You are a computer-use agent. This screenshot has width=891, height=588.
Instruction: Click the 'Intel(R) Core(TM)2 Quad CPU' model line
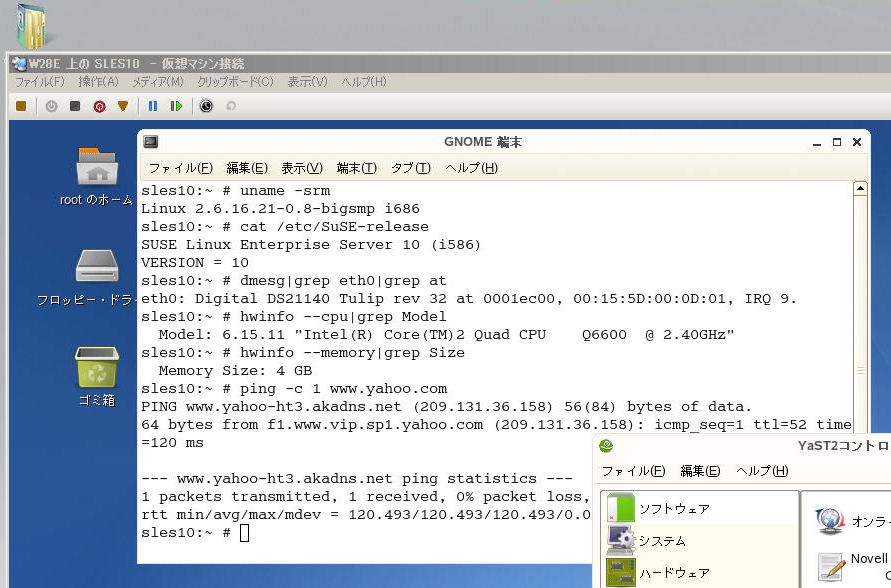[447, 335]
